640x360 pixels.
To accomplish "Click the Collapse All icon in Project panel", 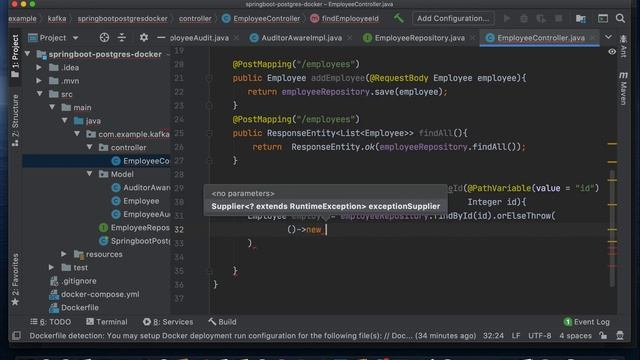I will tap(122, 38).
